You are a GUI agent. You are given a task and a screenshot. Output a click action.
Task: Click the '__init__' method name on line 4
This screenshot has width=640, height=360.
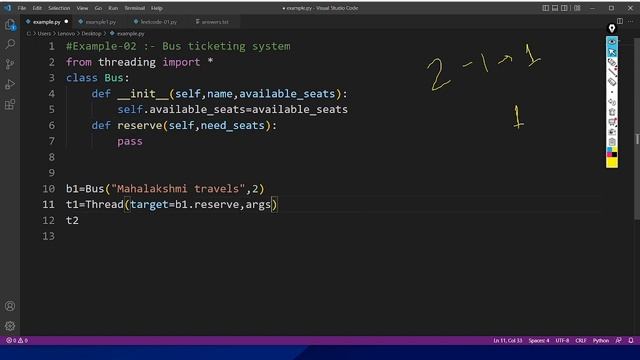142,94
